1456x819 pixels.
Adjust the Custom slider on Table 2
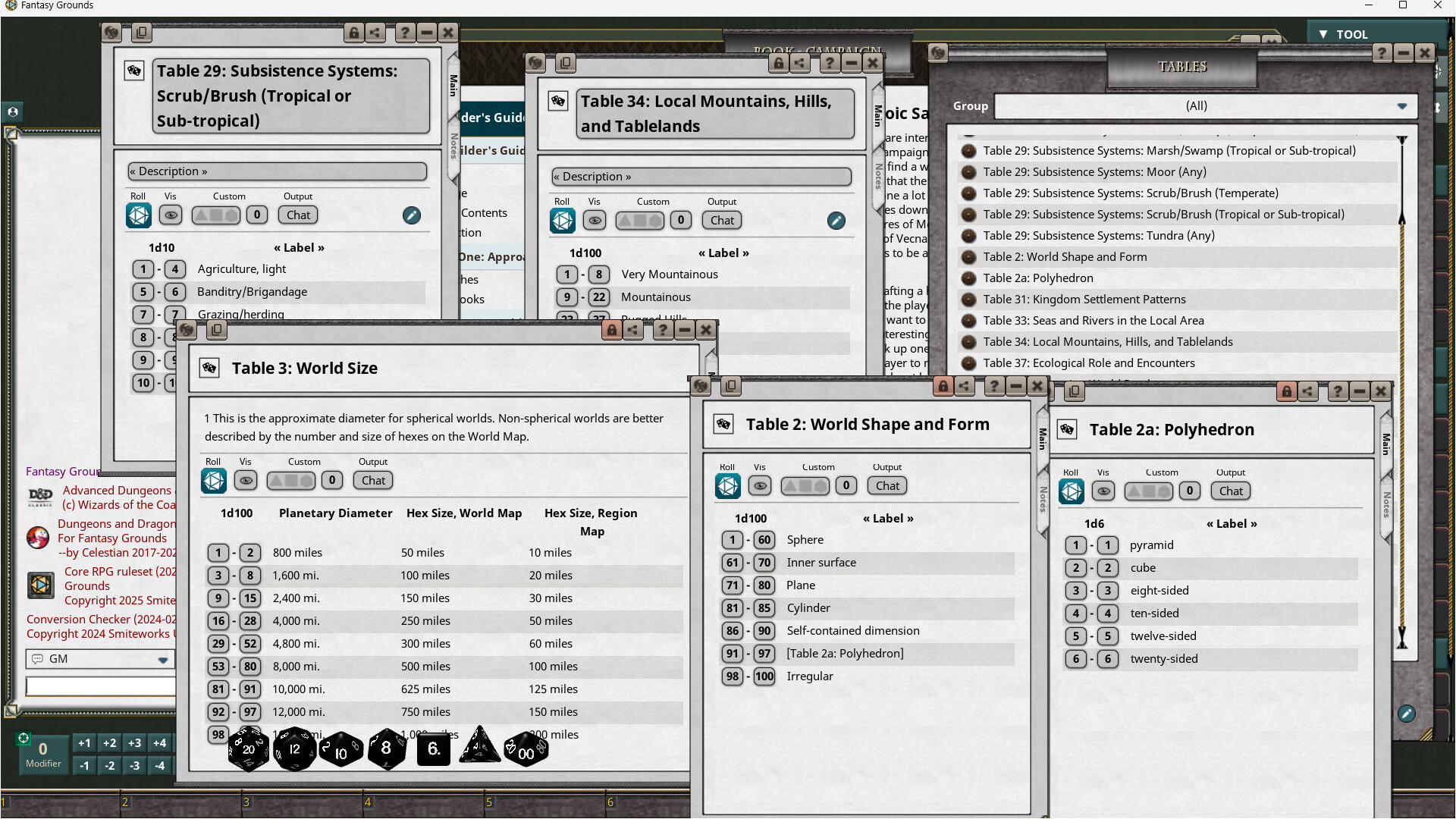(805, 486)
